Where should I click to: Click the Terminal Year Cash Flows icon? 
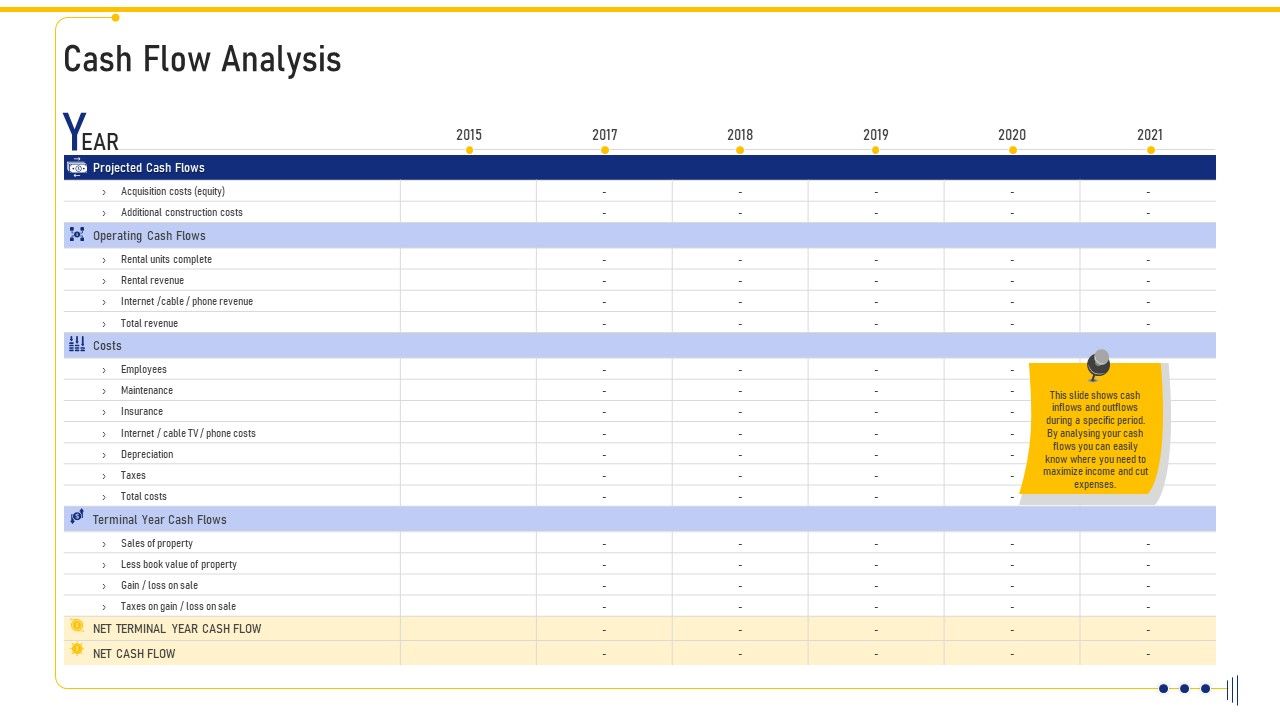coord(77,518)
